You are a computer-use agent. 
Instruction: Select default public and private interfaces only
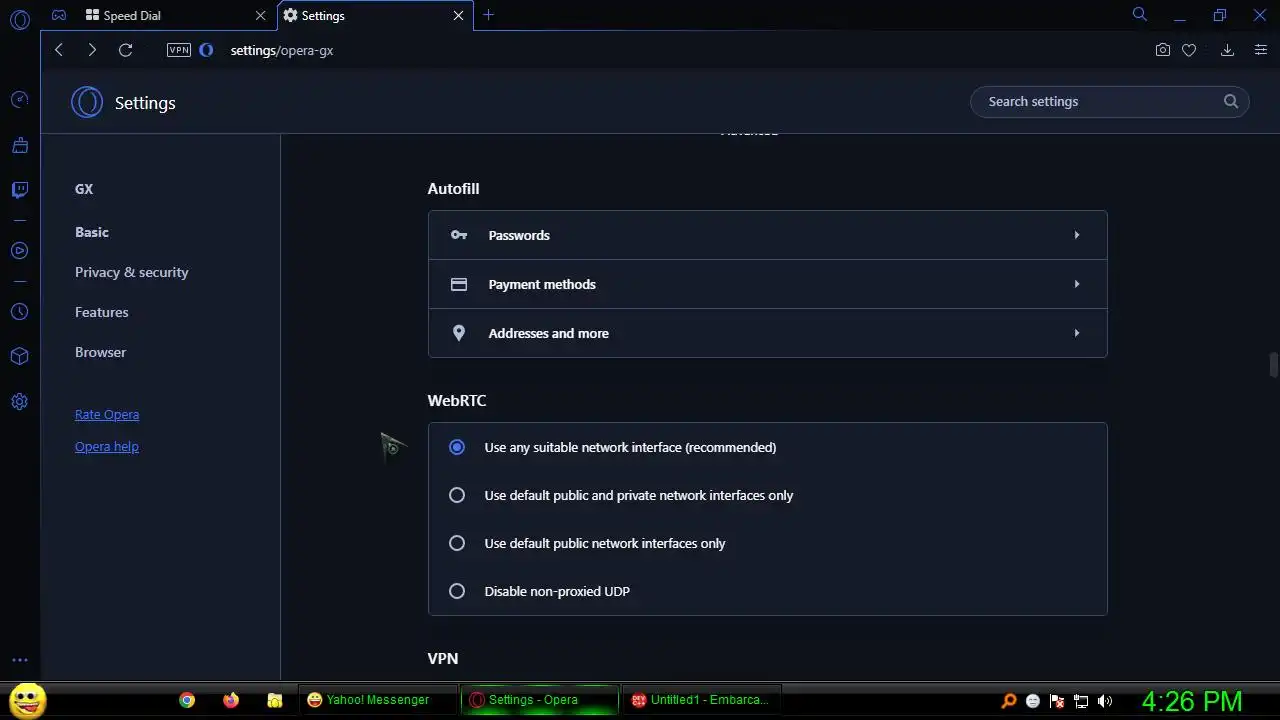(457, 495)
